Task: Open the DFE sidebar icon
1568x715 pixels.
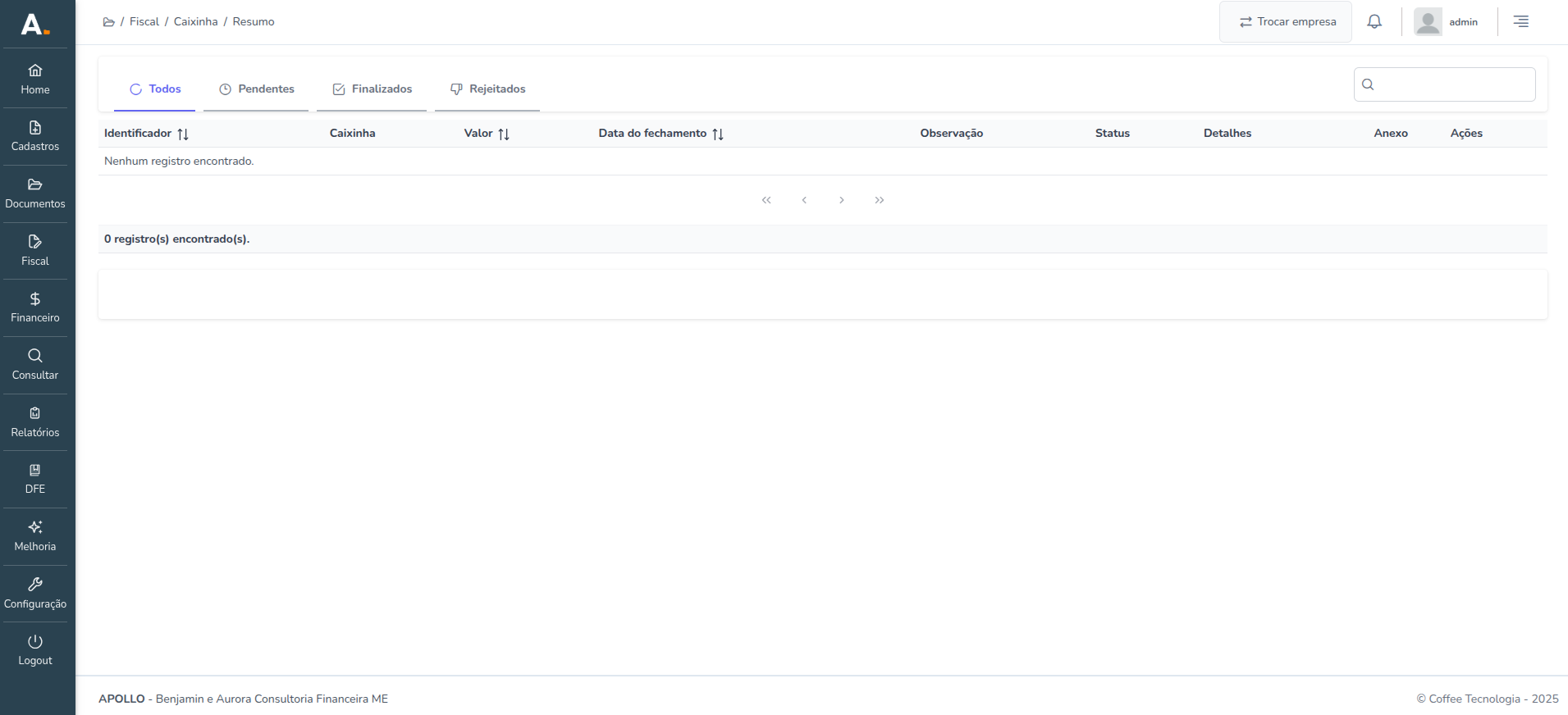Action: click(35, 471)
